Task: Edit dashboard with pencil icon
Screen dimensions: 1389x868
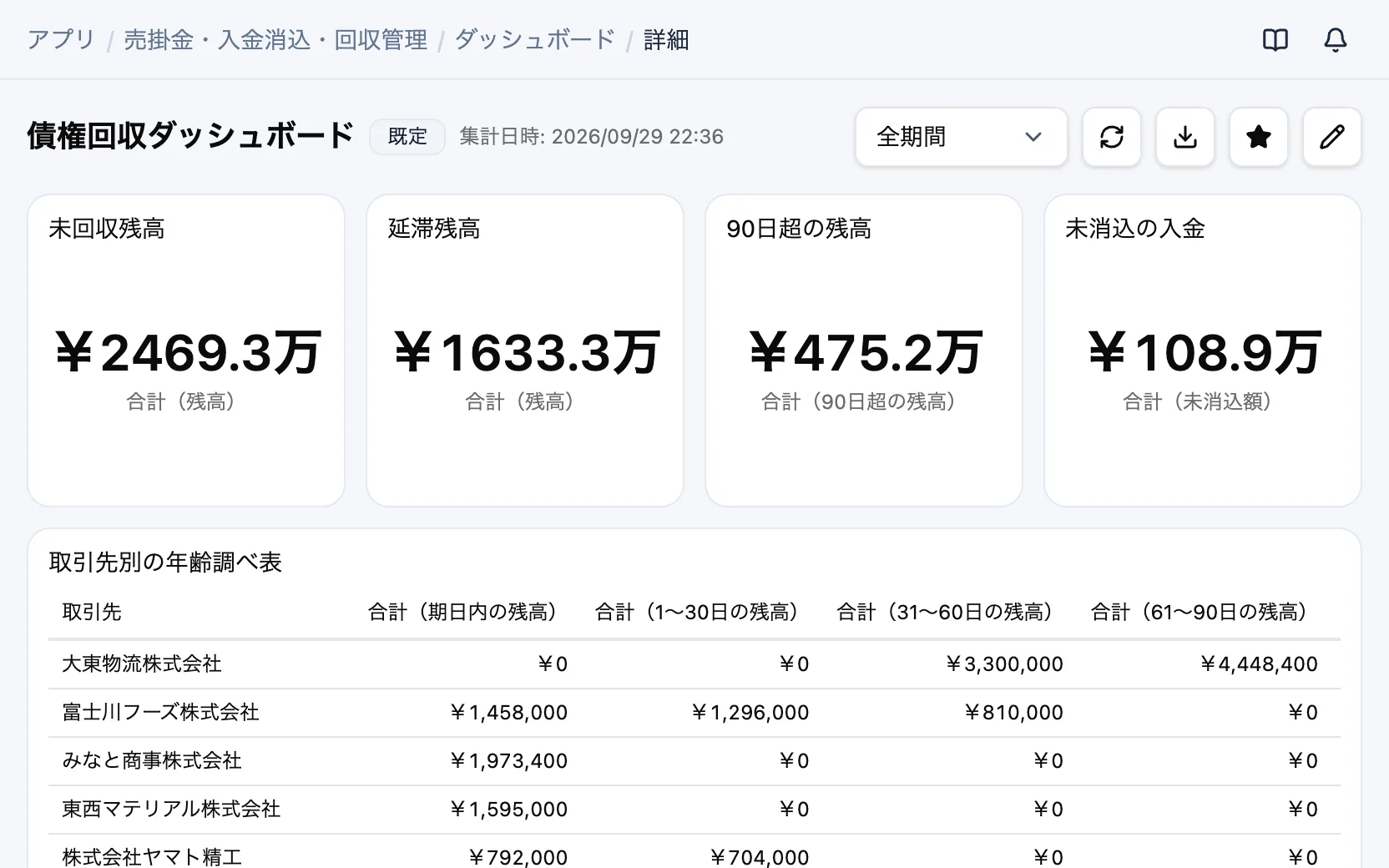Action: (1331, 137)
